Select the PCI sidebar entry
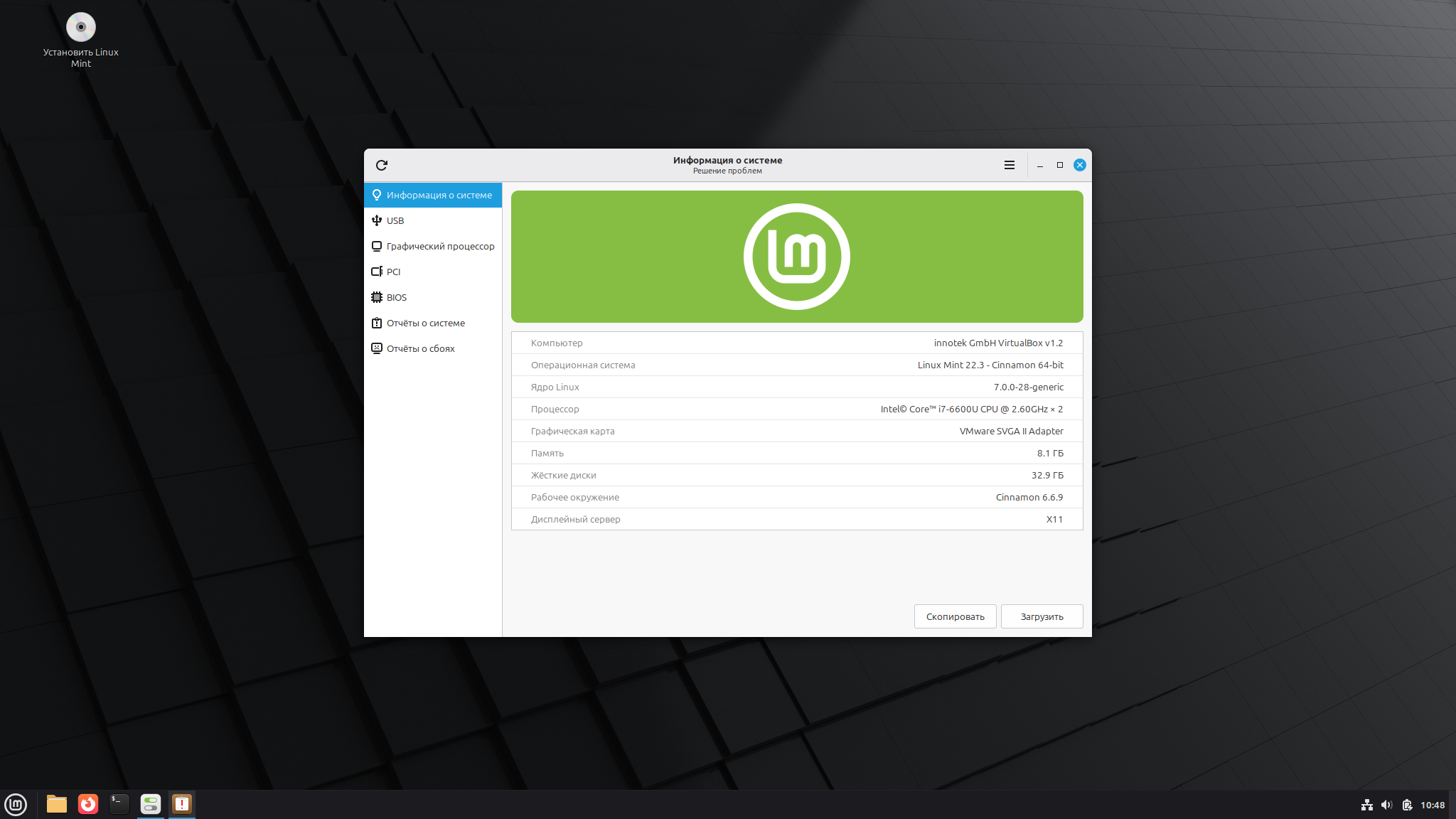 433,272
